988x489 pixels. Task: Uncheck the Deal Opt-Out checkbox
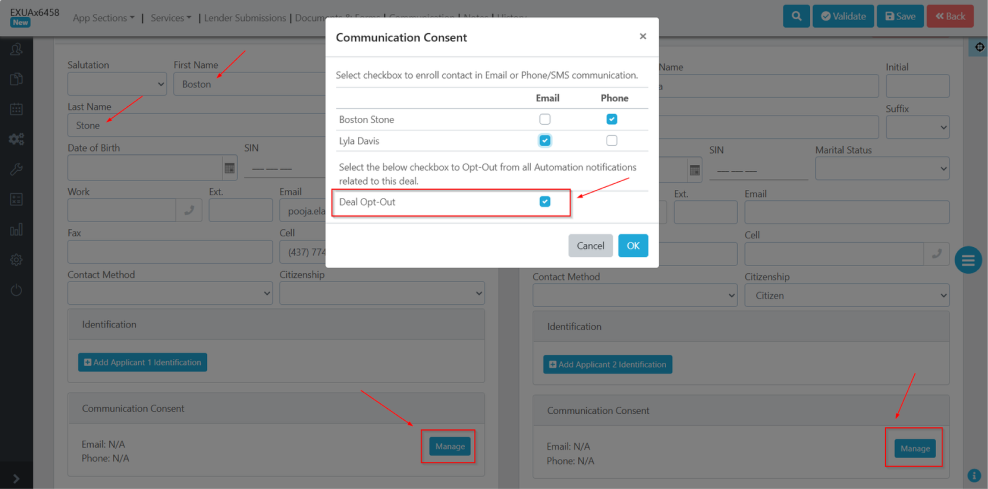545,202
